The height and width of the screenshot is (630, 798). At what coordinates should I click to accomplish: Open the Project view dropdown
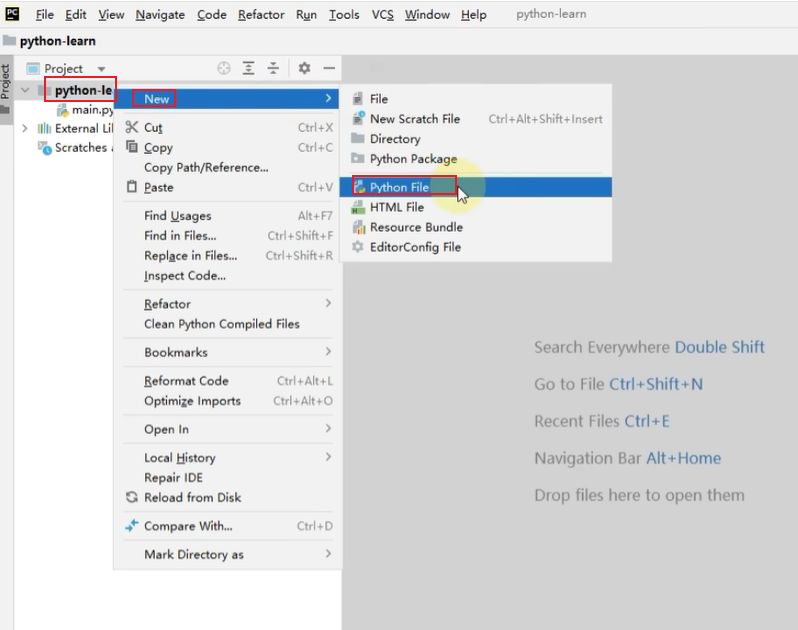click(101, 69)
